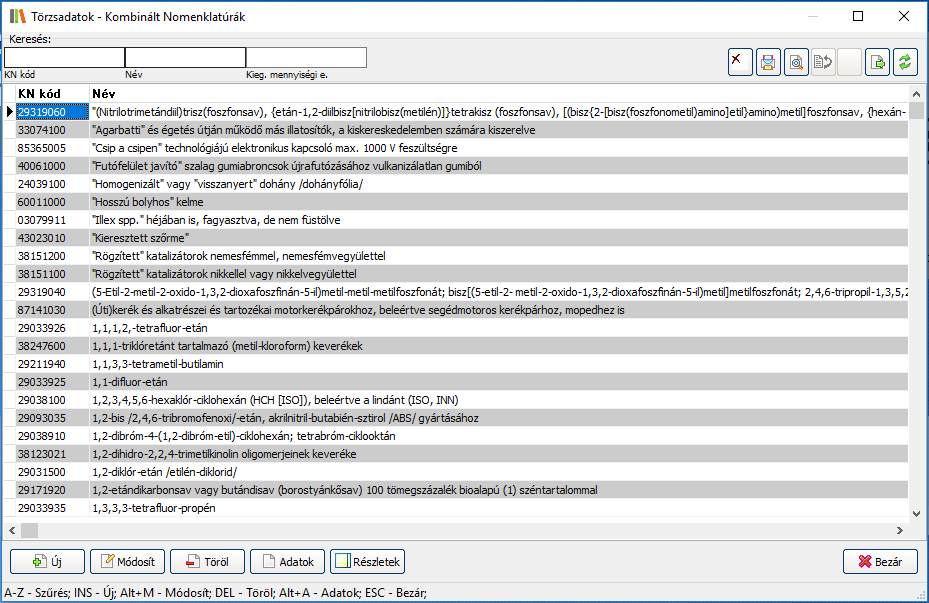The height and width of the screenshot is (603, 929).
Task: Click the Töröl delete button
Action: (207, 562)
